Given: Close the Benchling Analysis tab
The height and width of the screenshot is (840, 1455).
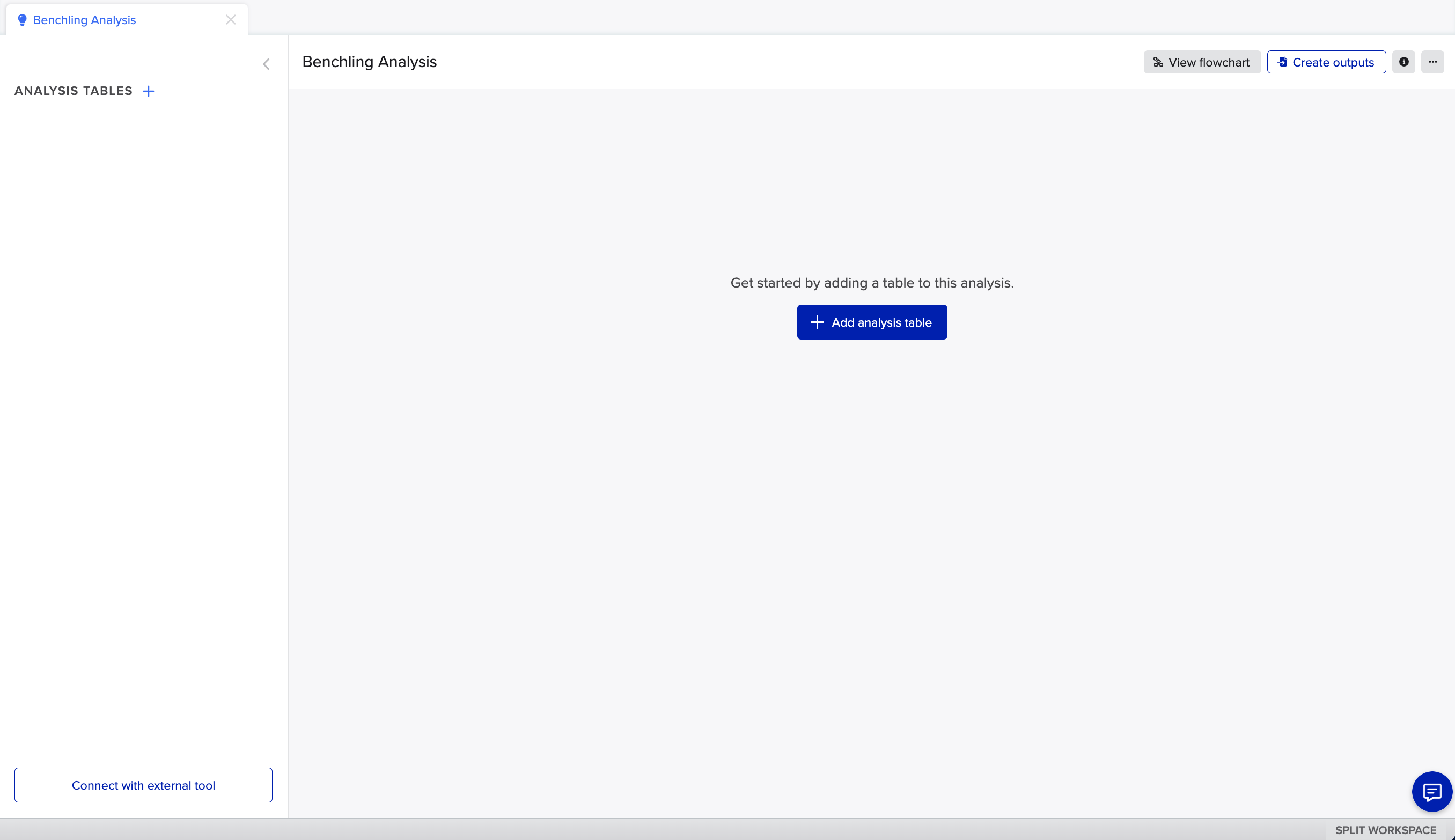Looking at the screenshot, I should [x=231, y=20].
